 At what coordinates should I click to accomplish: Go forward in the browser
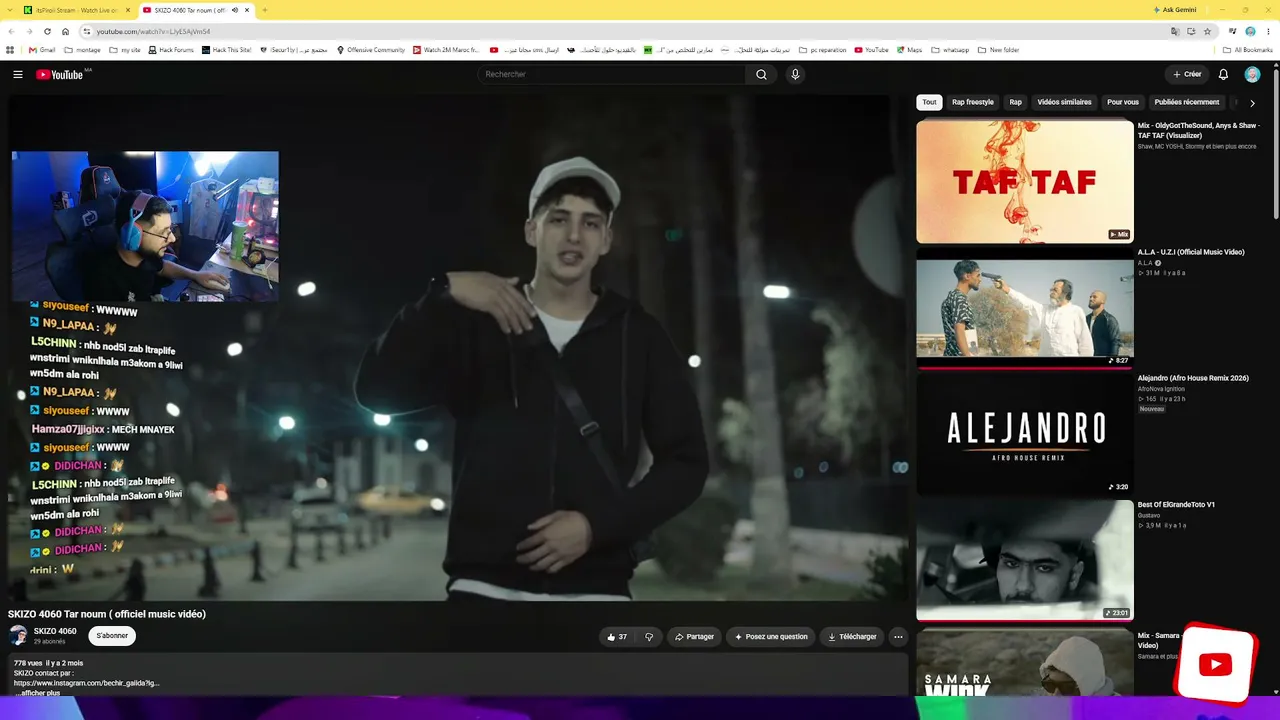pos(29,31)
